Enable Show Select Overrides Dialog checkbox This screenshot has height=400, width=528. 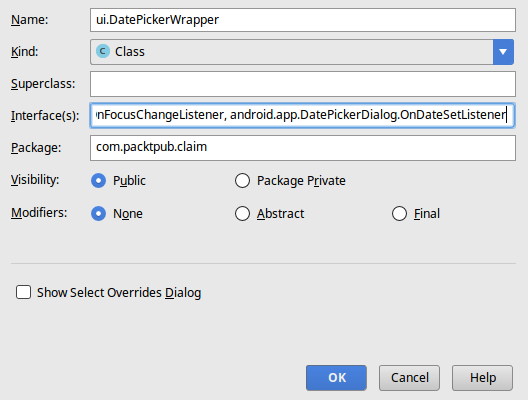click(24, 292)
